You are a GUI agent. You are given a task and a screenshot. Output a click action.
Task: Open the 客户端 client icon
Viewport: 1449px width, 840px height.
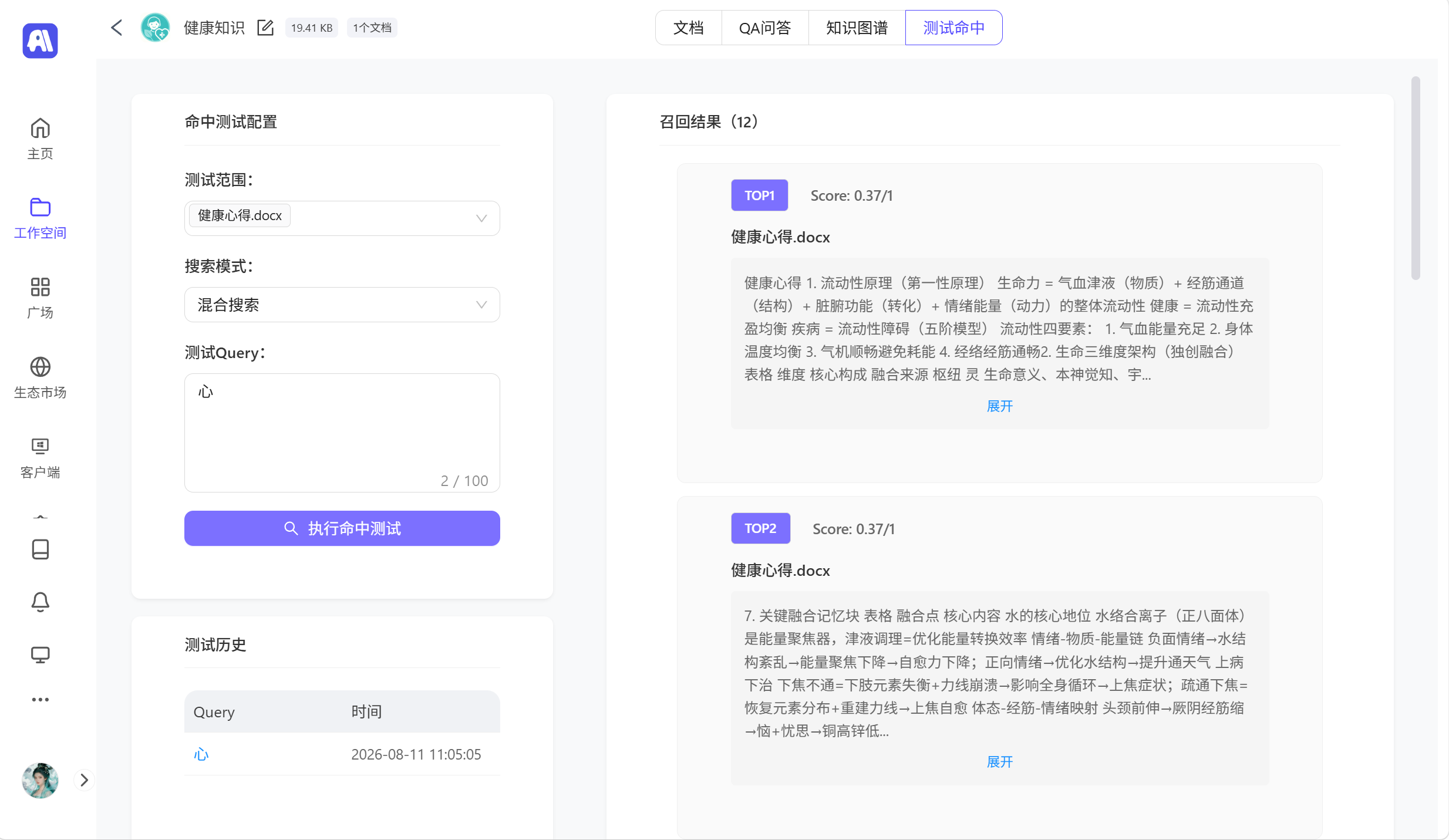[x=40, y=447]
